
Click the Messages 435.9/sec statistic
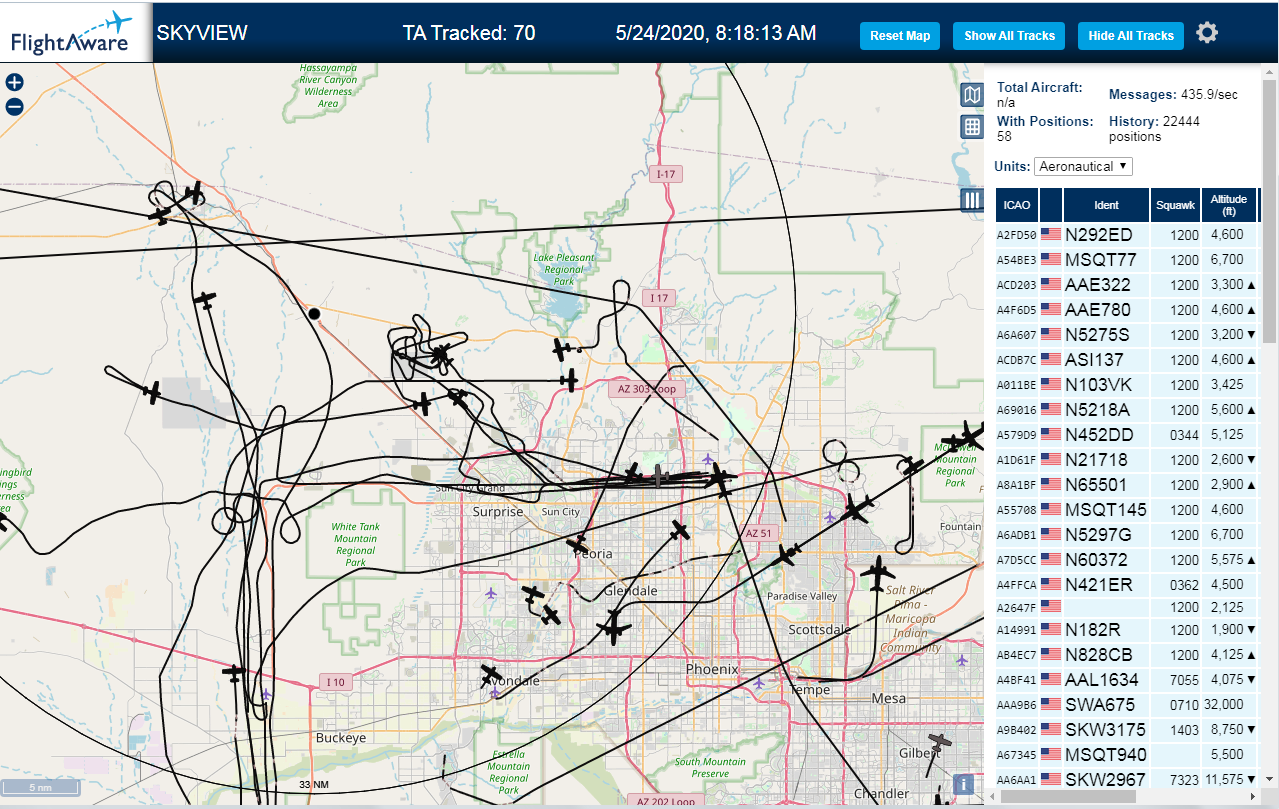point(1173,94)
